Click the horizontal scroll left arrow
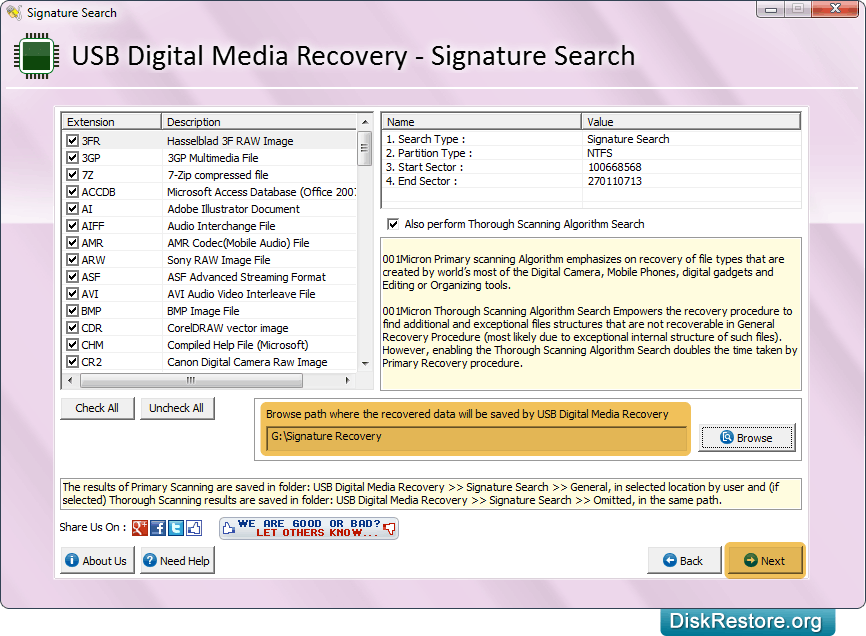The width and height of the screenshot is (866, 636). point(70,380)
